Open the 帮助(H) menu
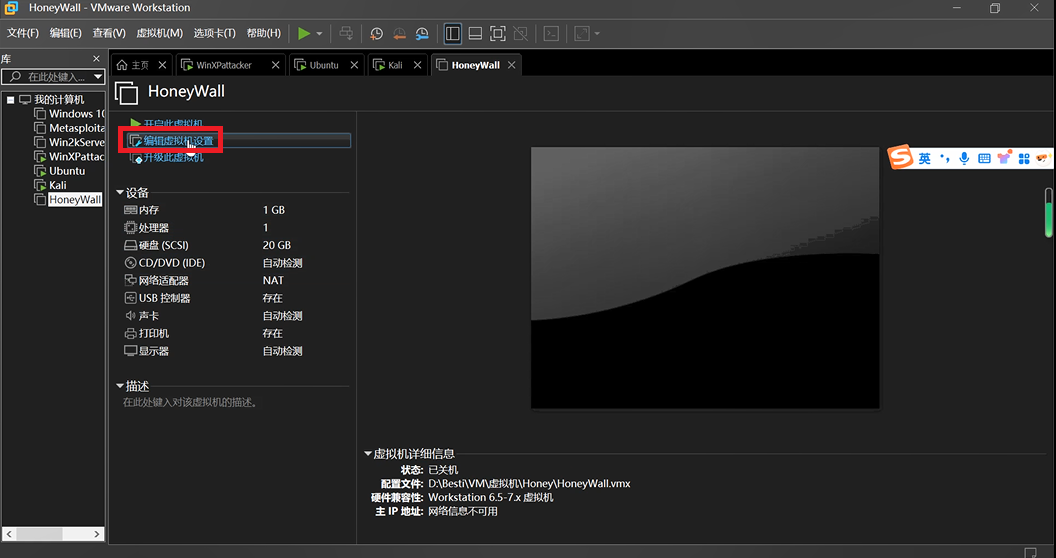The width and height of the screenshot is (1056, 558). point(263,33)
